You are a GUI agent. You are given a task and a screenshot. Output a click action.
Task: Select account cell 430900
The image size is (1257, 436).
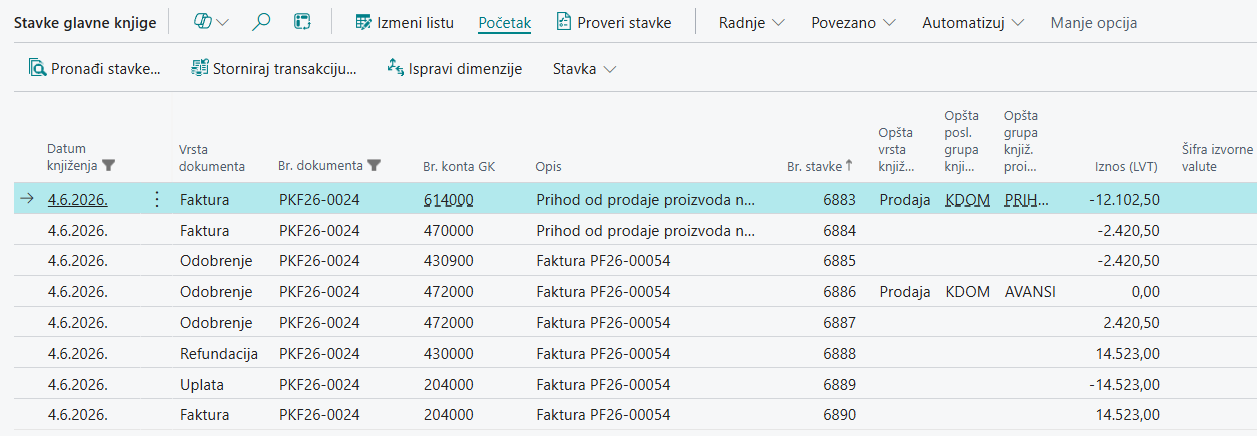click(448, 261)
